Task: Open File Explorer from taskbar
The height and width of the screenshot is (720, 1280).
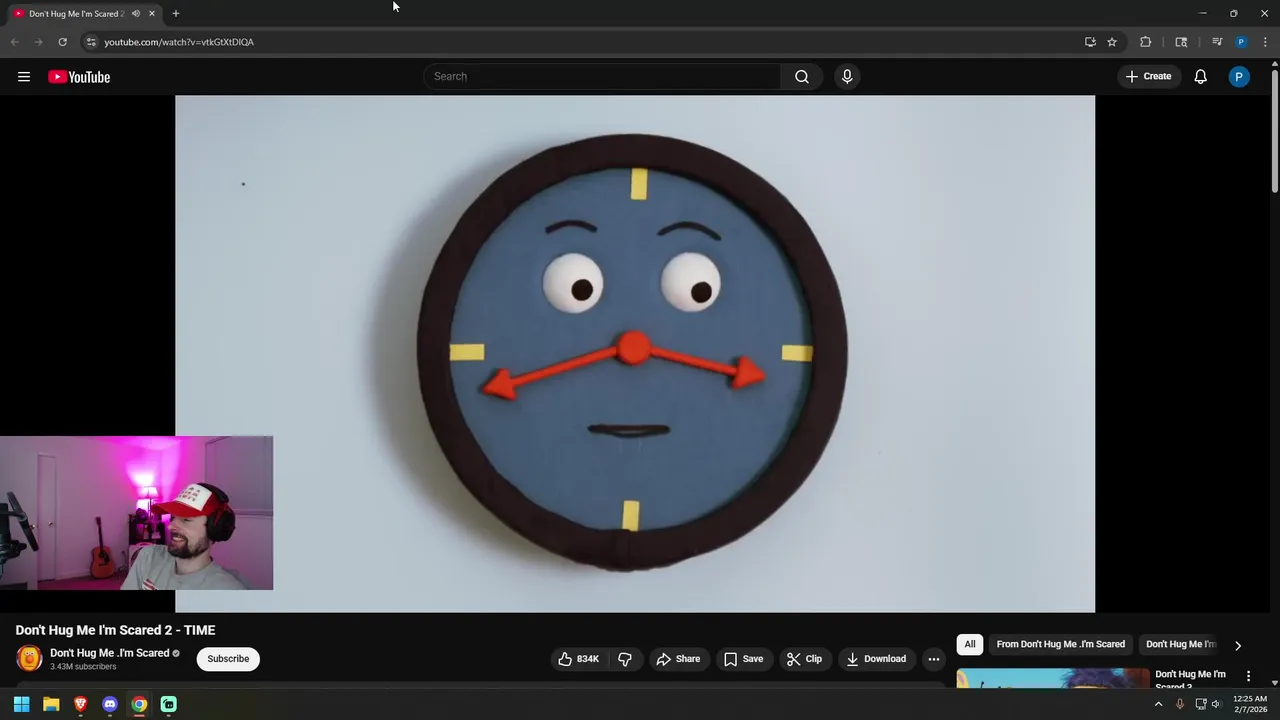Action: (x=51, y=704)
